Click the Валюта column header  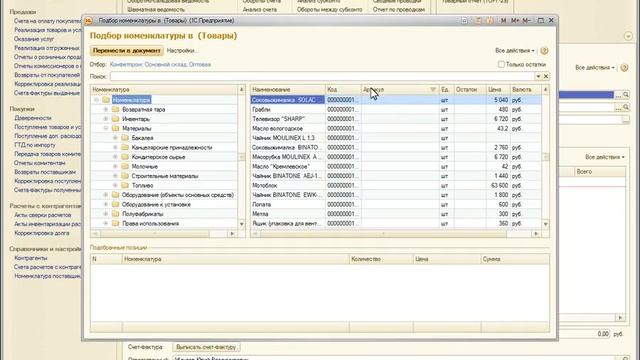[525, 89]
